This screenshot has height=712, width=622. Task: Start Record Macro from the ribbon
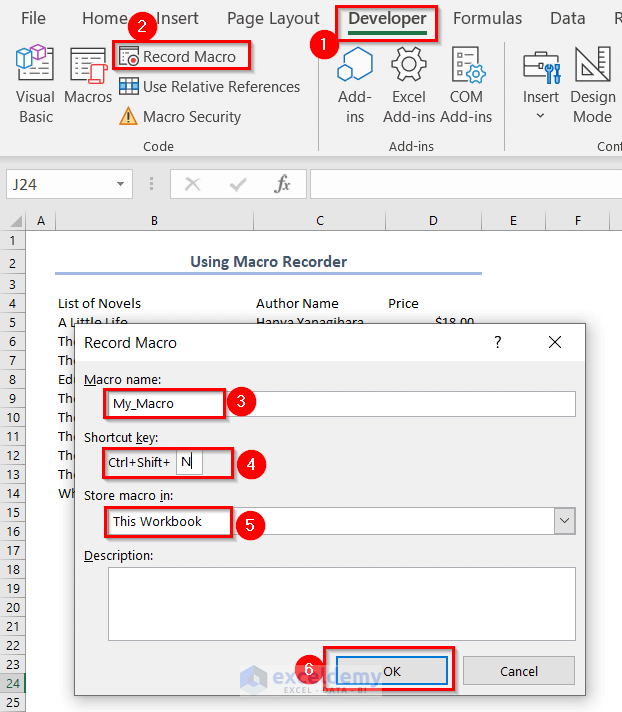pyautogui.click(x=178, y=57)
